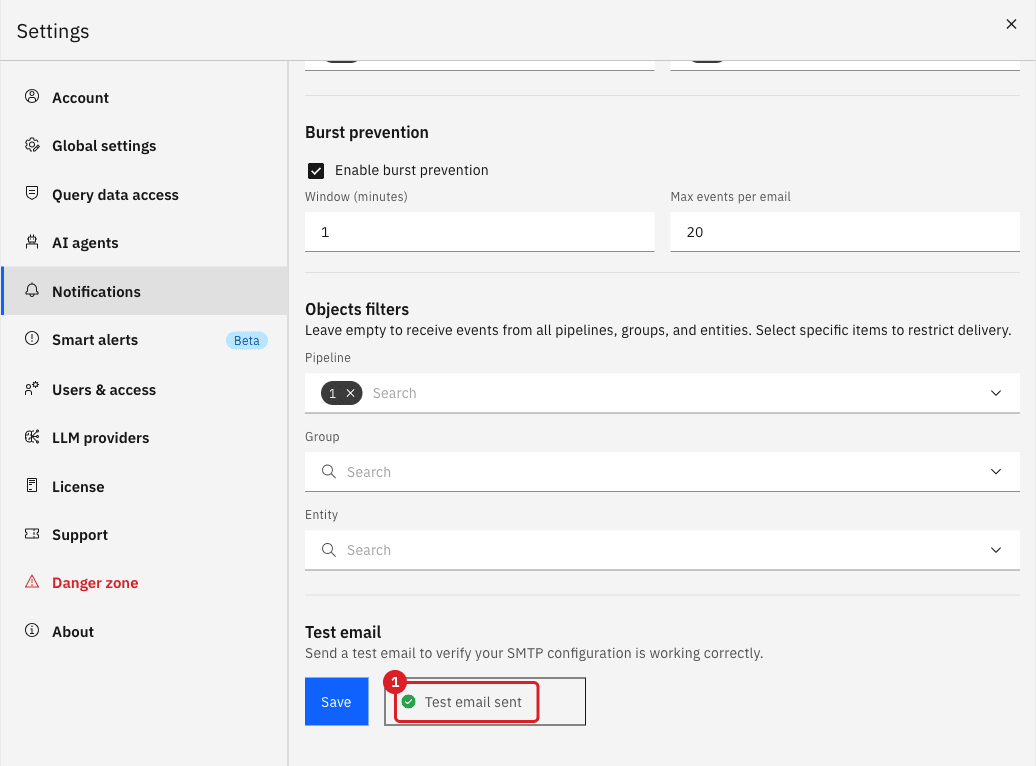Uncheck Enable burst prevention checkbox
Screen dimensions: 1036x766
(x=316, y=171)
